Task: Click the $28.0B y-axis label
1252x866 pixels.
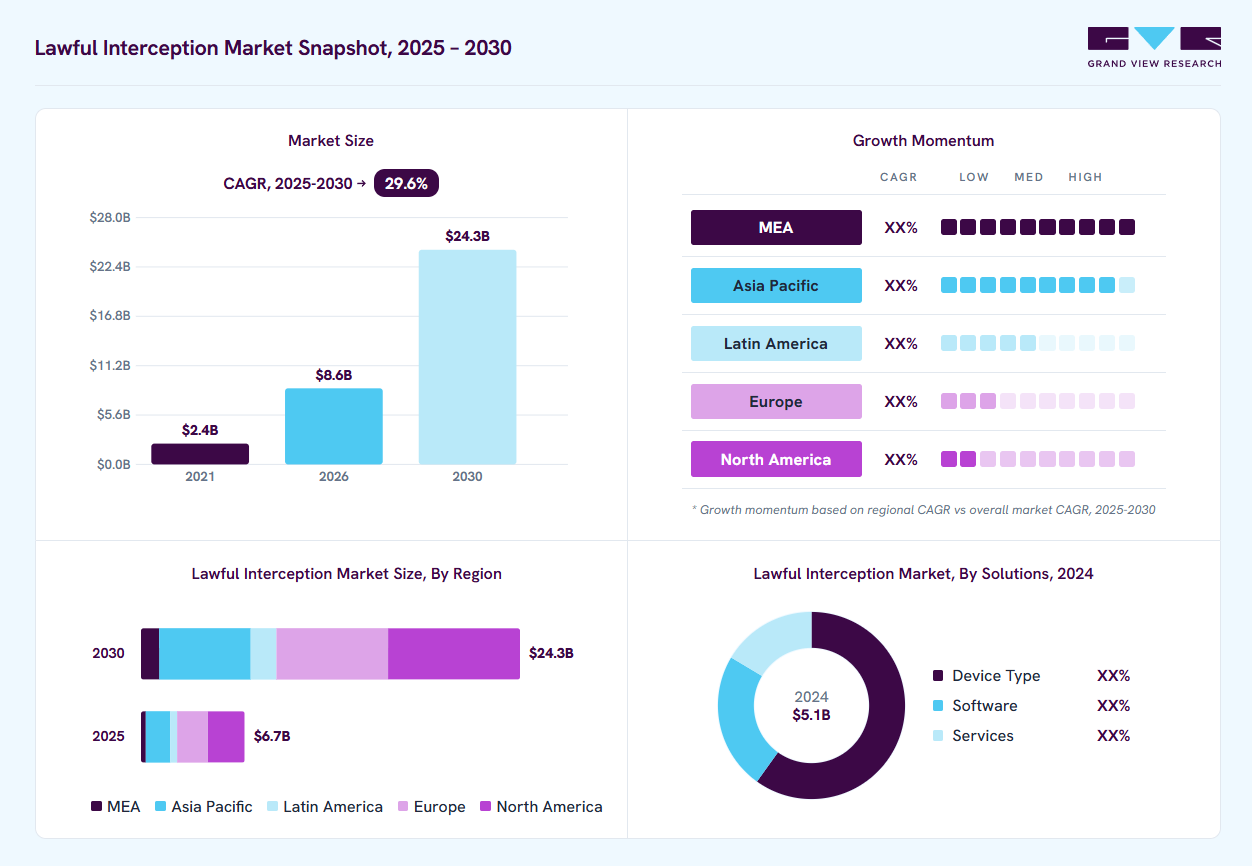Action: tap(110, 217)
